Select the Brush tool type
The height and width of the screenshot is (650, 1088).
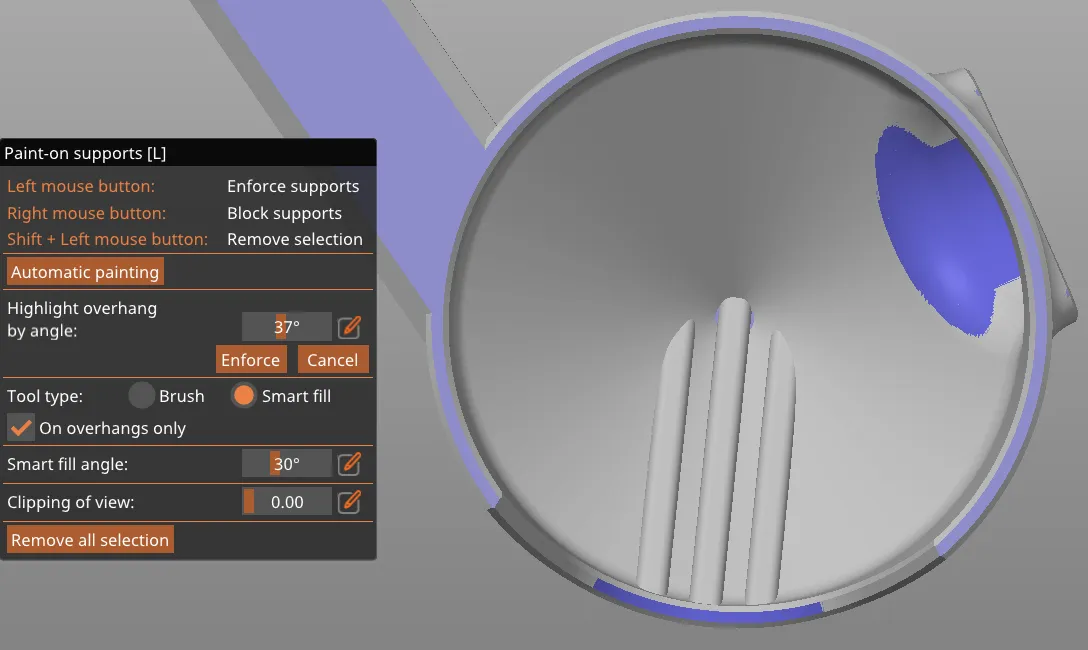point(142,396)
